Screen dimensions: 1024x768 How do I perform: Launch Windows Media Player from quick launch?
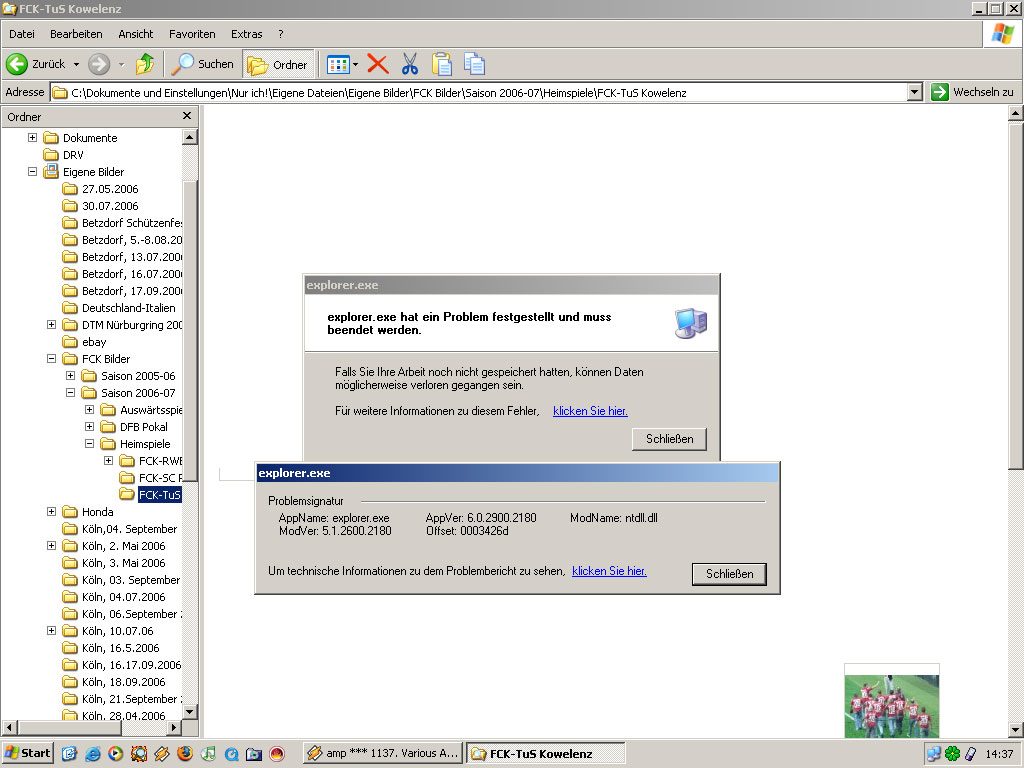(x=115, y=754)
